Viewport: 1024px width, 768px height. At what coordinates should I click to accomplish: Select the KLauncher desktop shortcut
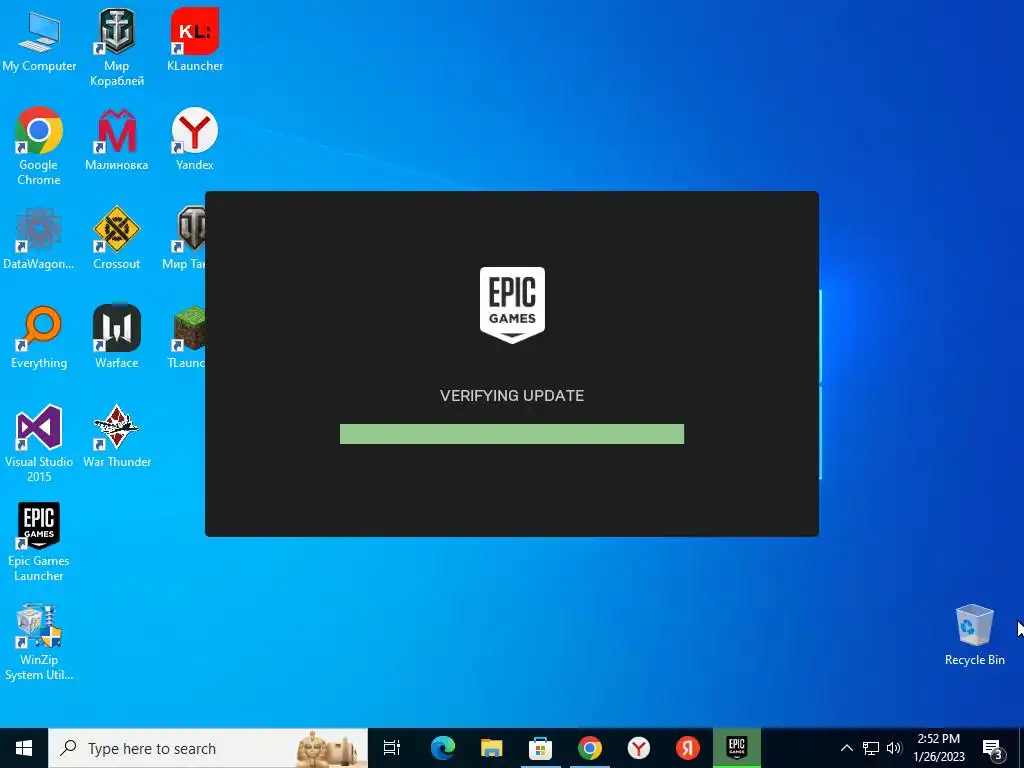(195, 40)
